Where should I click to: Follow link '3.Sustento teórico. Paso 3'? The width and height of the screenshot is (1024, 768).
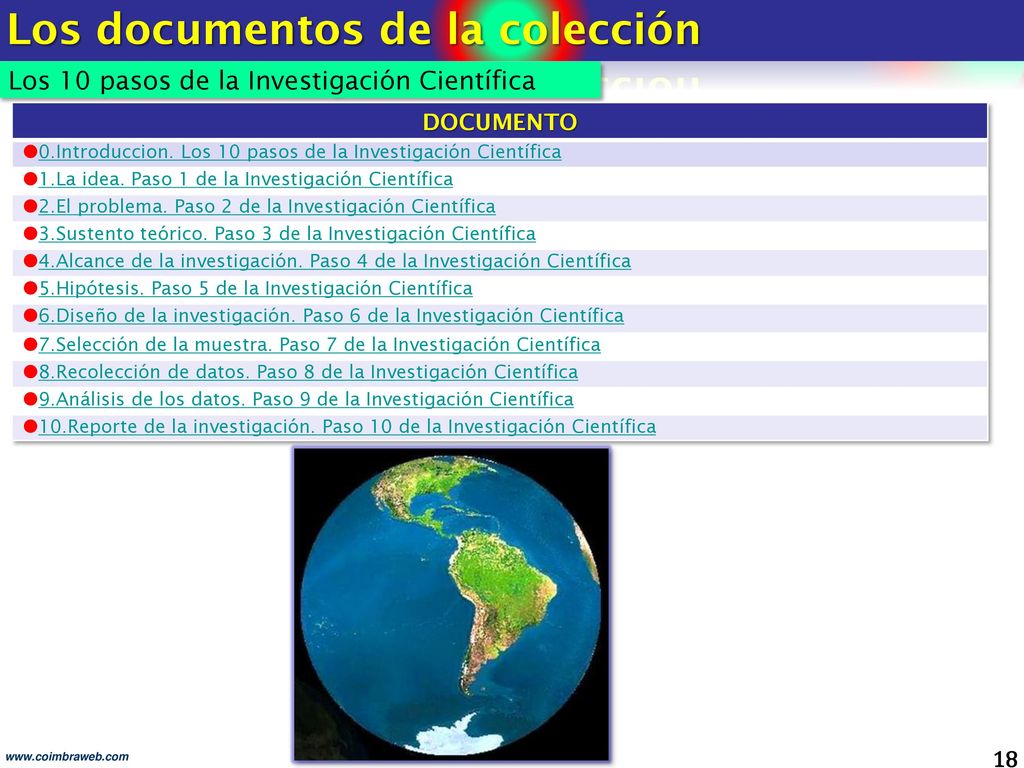click(x=287, y=234)
